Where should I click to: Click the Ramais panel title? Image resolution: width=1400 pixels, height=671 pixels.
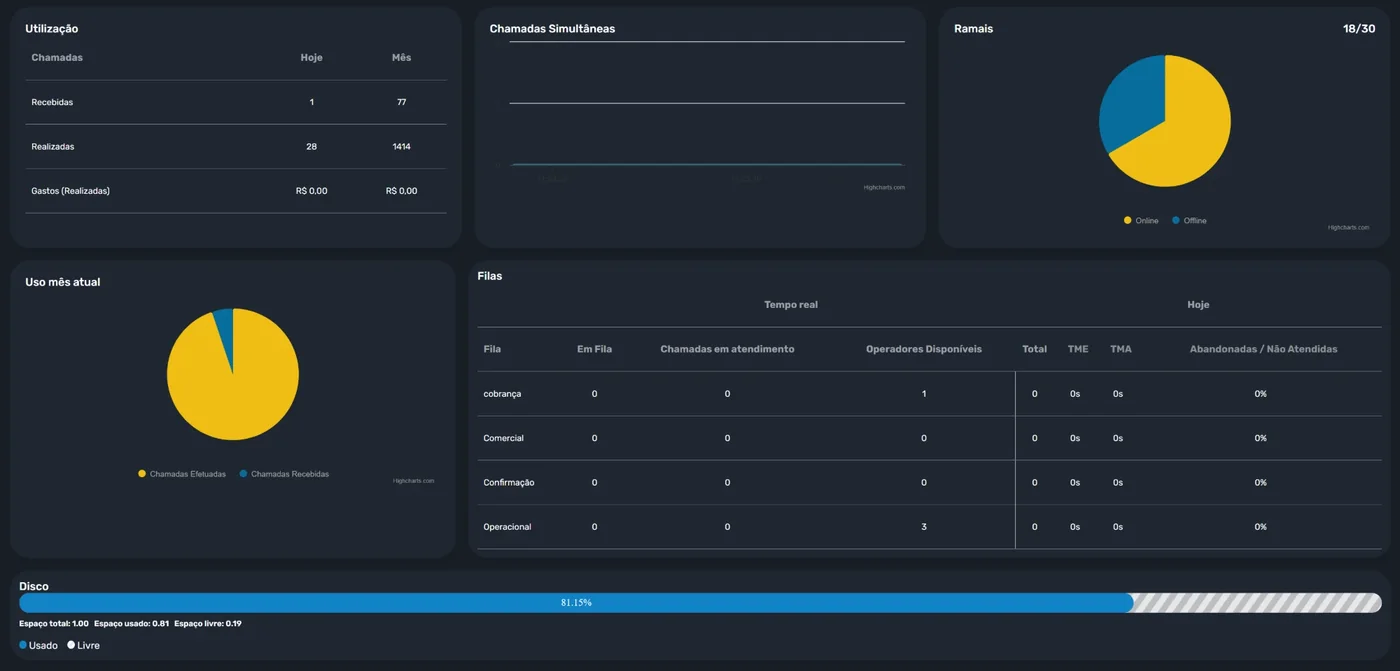click(x=973, y=29)
